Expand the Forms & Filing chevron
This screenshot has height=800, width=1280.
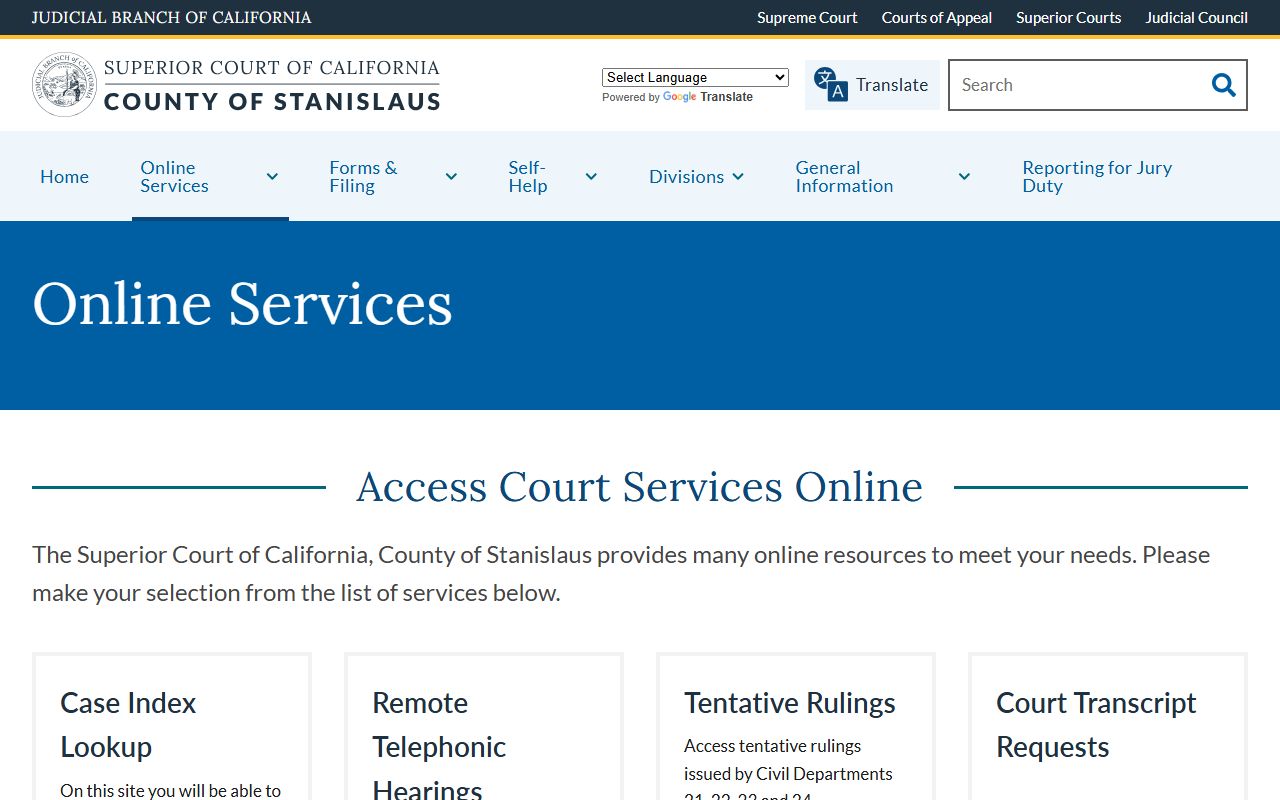(x=451, y=177)
